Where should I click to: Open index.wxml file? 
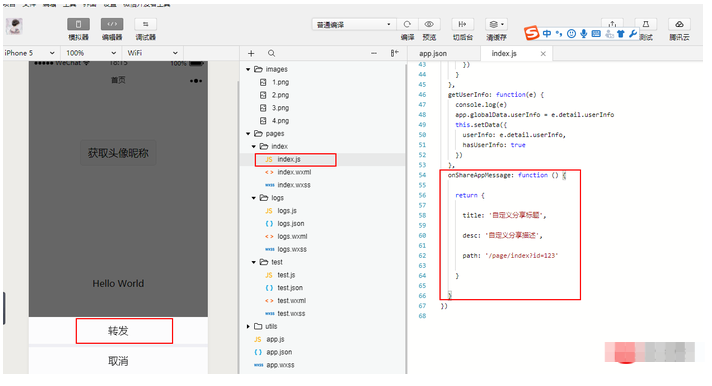tap(294, 172)
